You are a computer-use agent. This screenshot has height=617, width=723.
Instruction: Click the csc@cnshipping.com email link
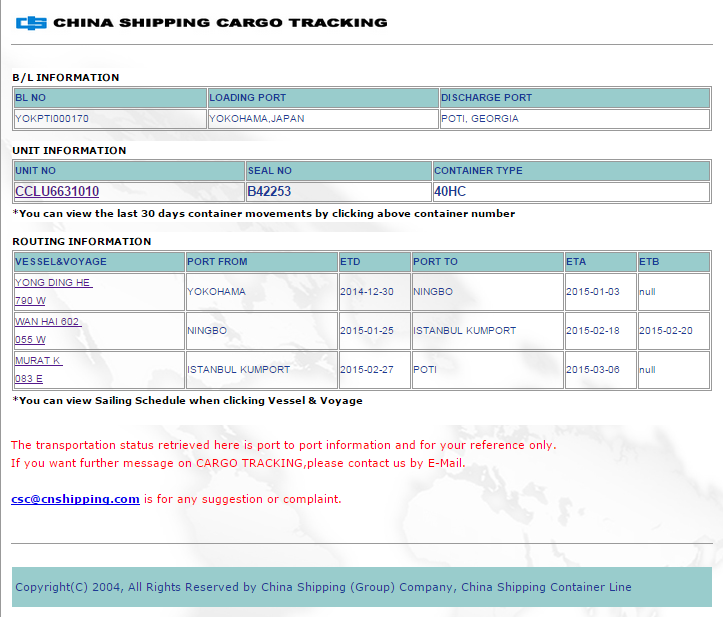tap(75, 499)
